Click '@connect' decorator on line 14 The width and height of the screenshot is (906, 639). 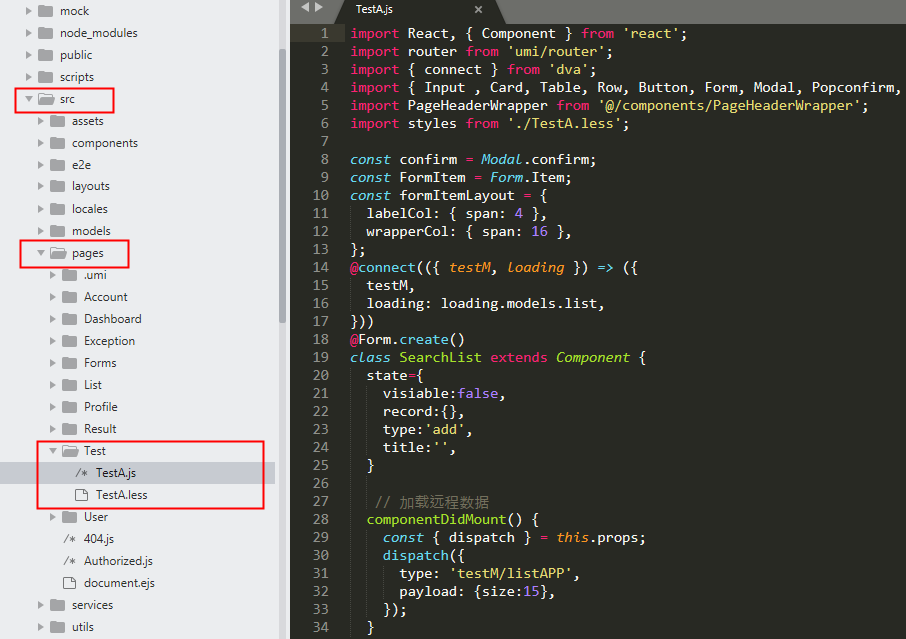coord(383,268)
